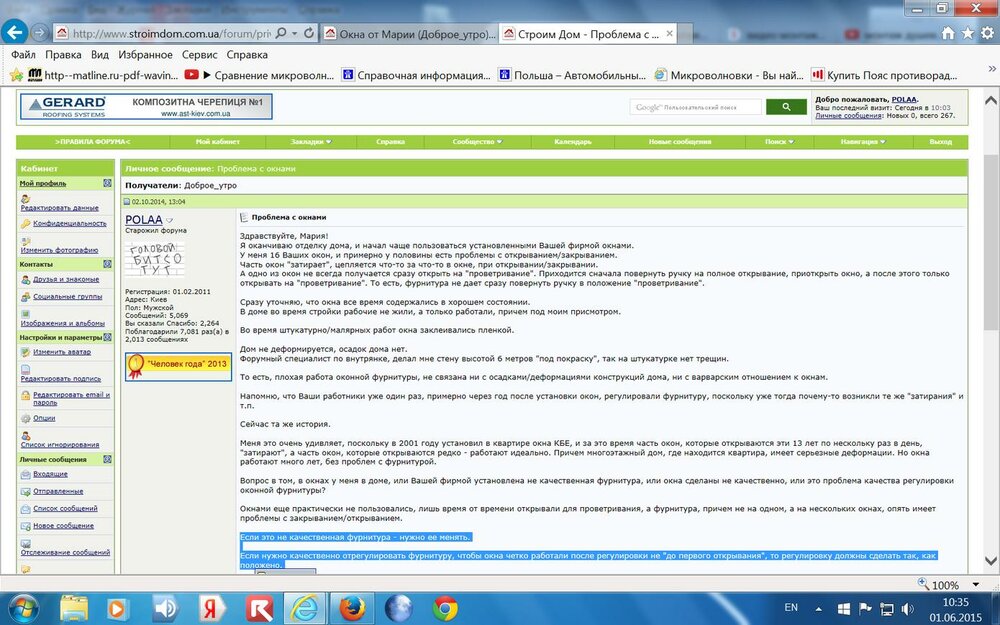Launch Firefox from the taskbar
This screenshot has height=625, width=1000.
352,609
